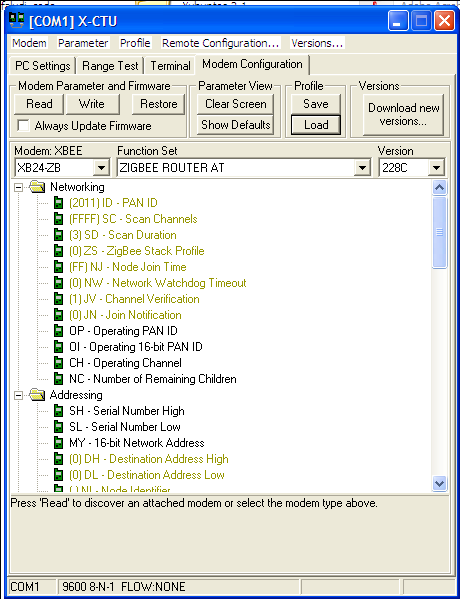The width and height of the screenshot is (460, 599).
Task: Click the Read button
Action: click(39, 104)
